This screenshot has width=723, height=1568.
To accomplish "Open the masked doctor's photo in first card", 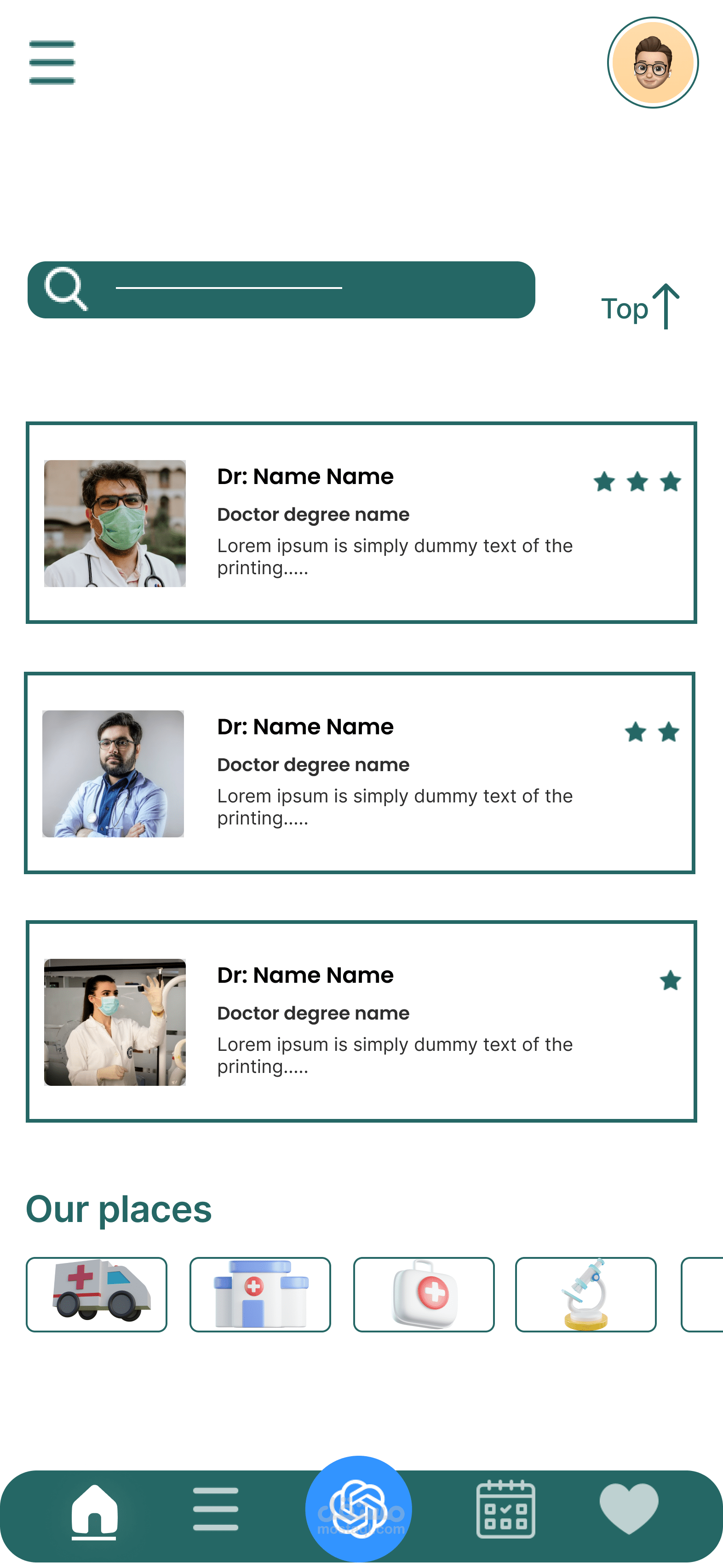I will [x=115, y=524].
